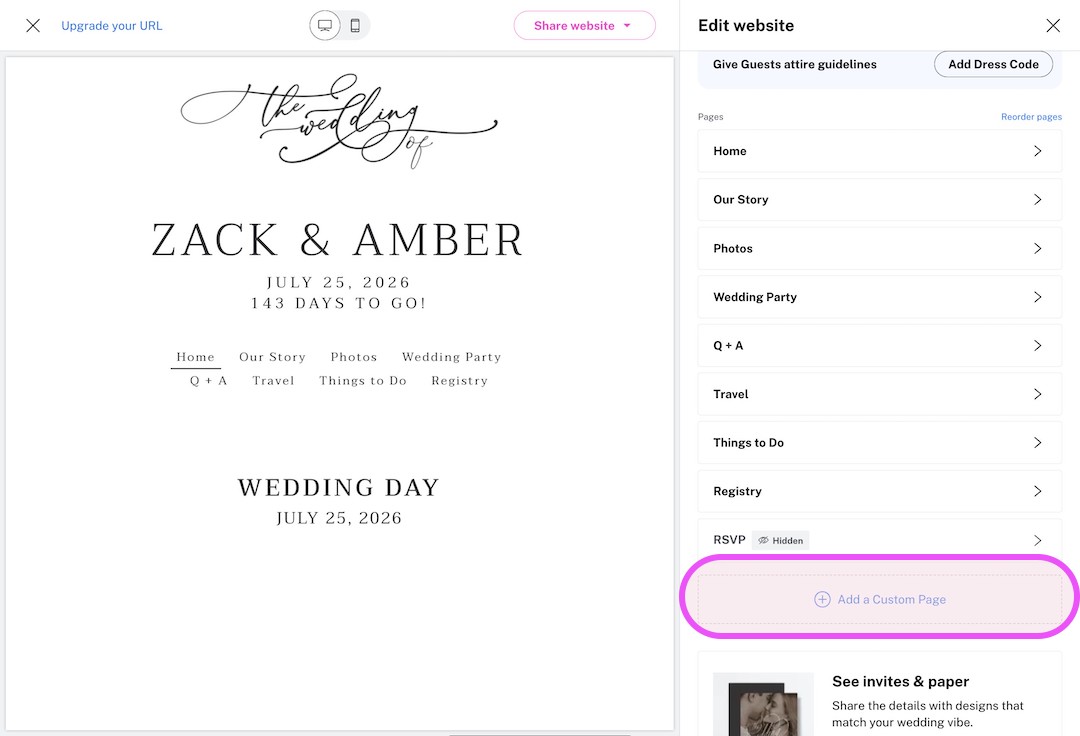Open the Registry page editor
Image resolution: width=1080 pixels, height=736 pixels.
(x=879, y=491)
